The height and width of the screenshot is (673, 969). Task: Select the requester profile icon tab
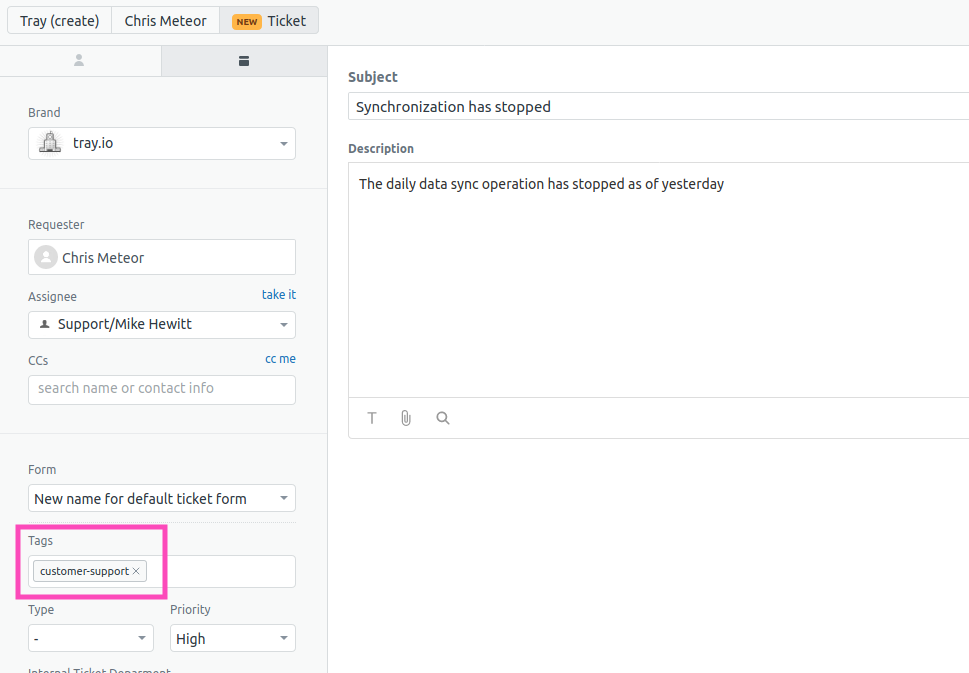click(x=80, y=61)
